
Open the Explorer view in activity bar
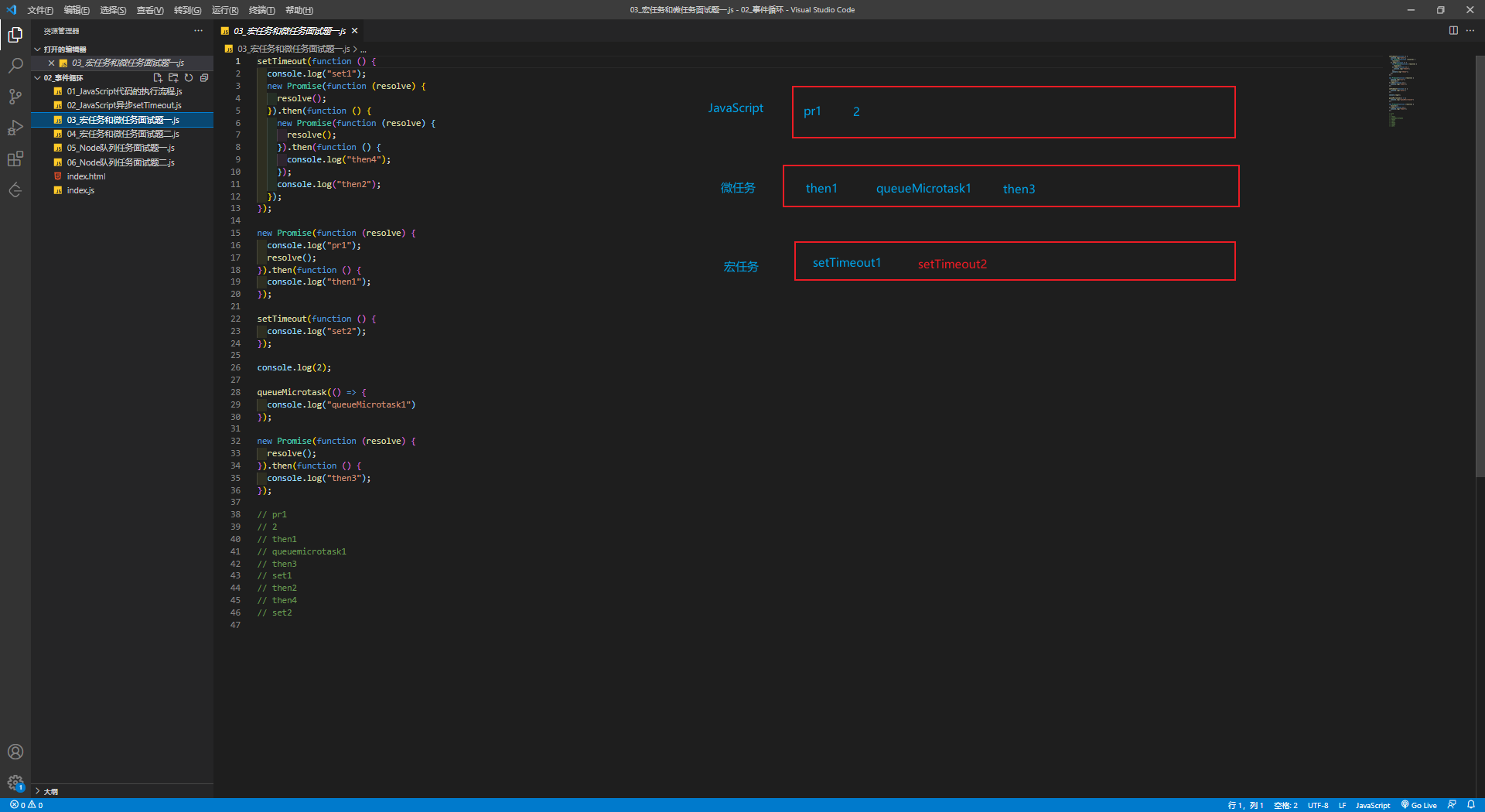[x=15, y=35]
